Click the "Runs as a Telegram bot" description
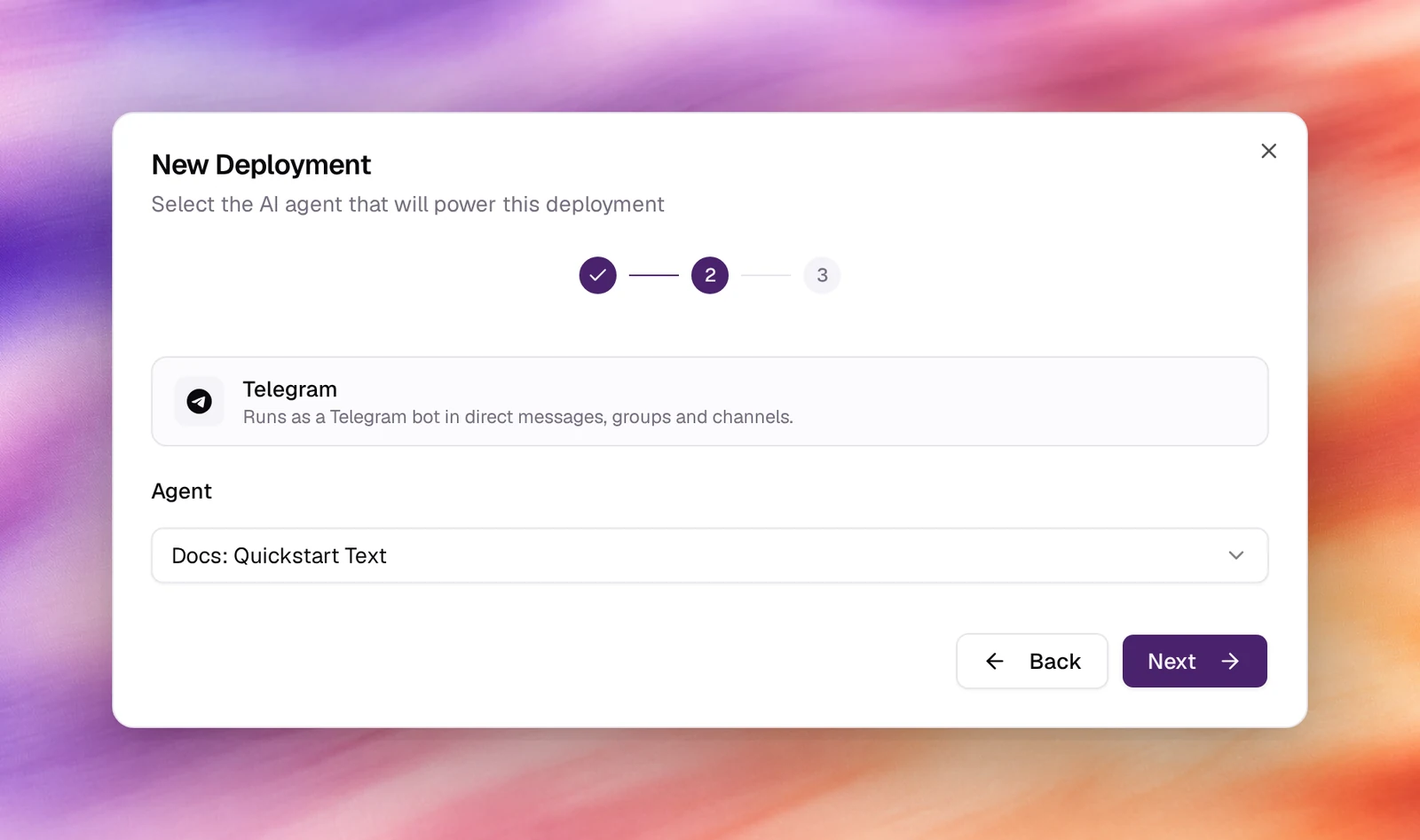Screen dimensions: 1420x840 click(x=517, y=417)
